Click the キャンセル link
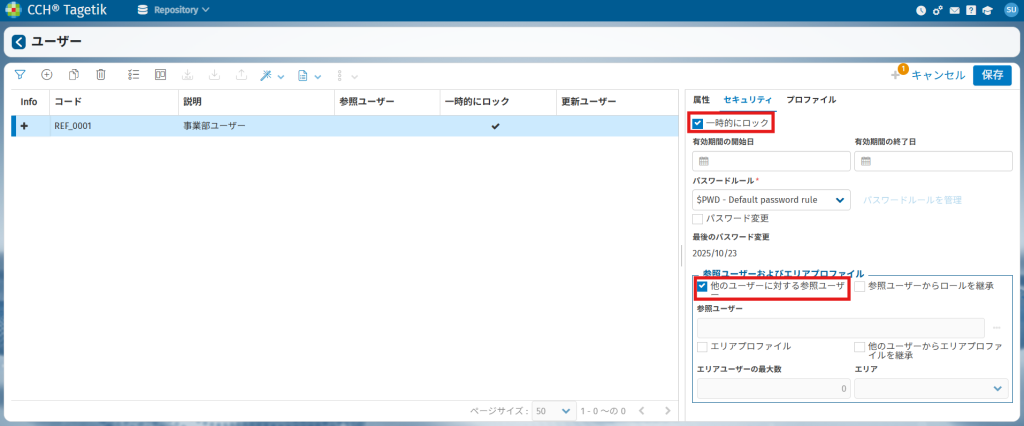The image size is (1024, 426). 938,75
